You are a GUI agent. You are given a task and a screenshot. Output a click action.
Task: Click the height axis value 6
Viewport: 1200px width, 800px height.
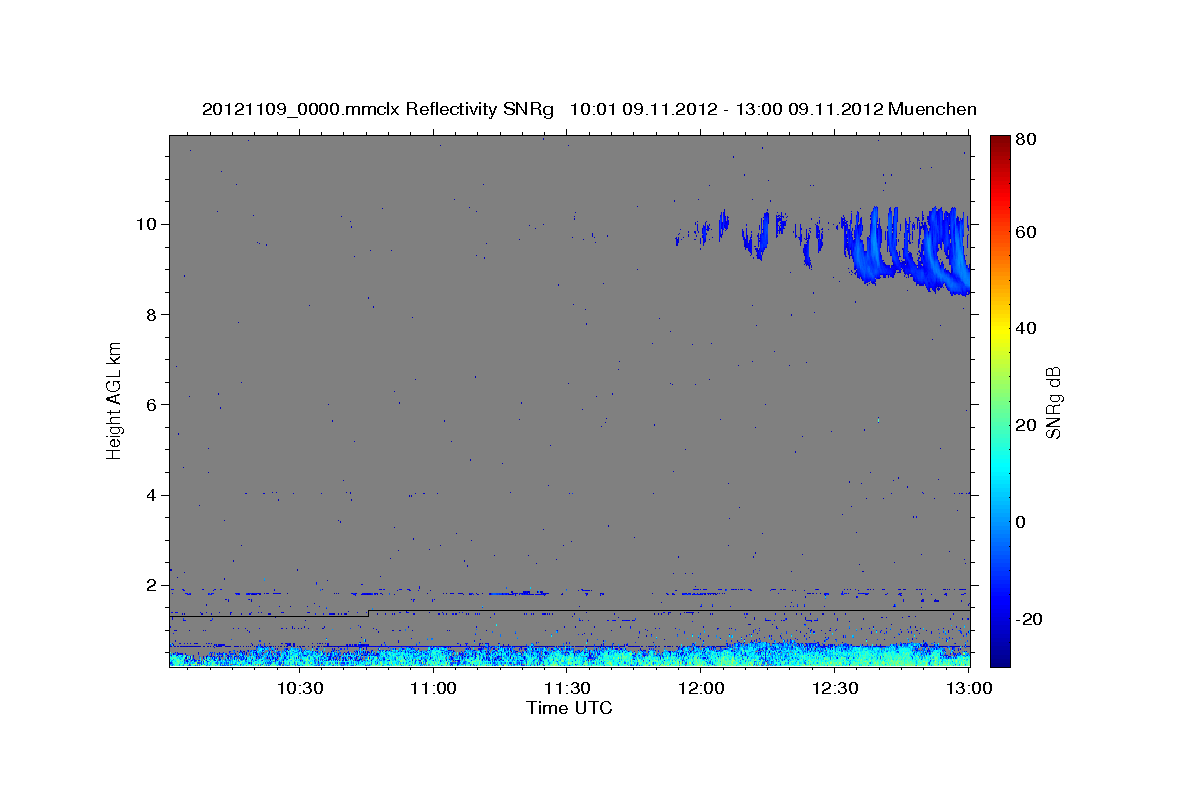(x=152, y=404)
